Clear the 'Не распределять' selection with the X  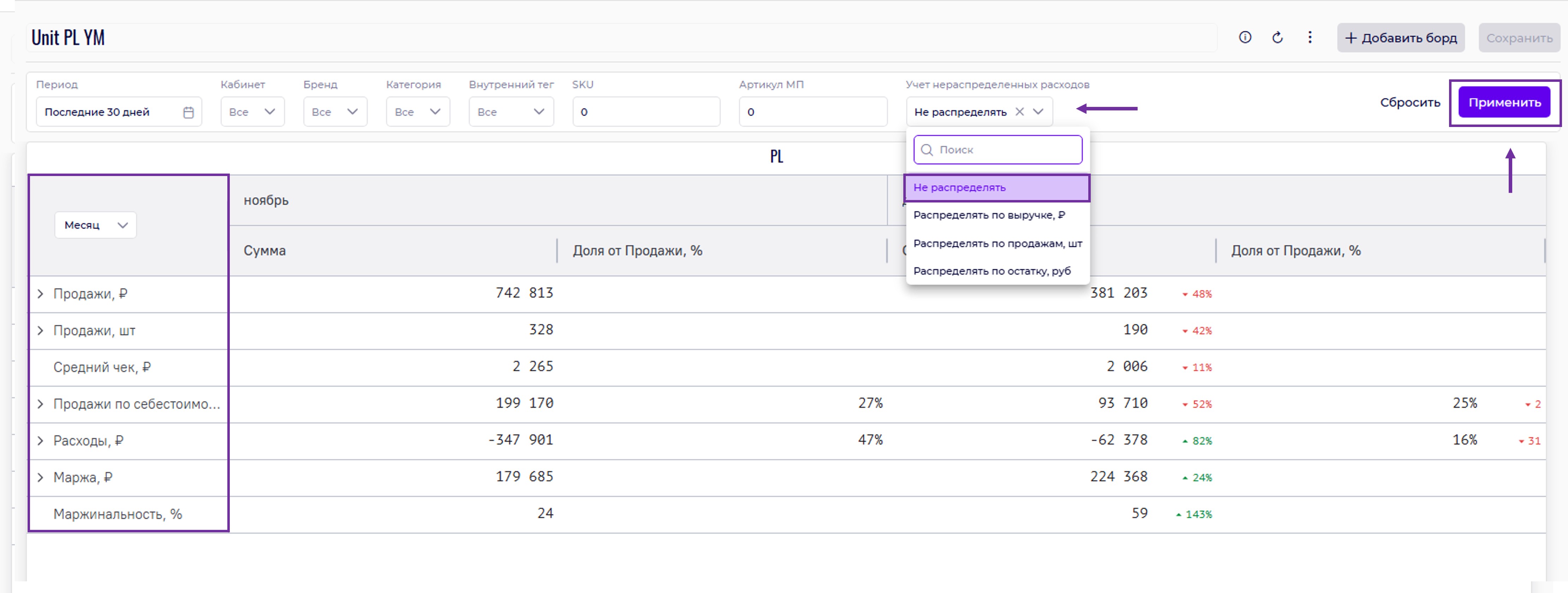tap(1019, 112)
